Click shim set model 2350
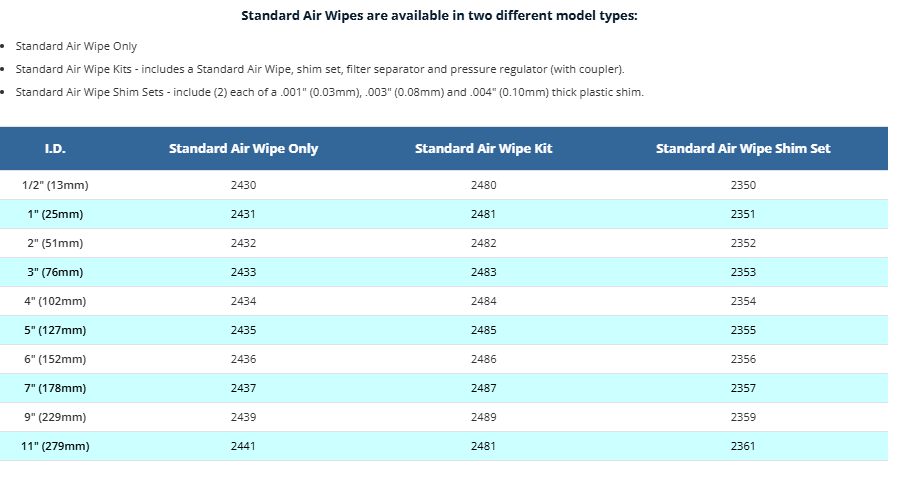The image size is (898, 483). pyautogui.click(x=743, y=185)
